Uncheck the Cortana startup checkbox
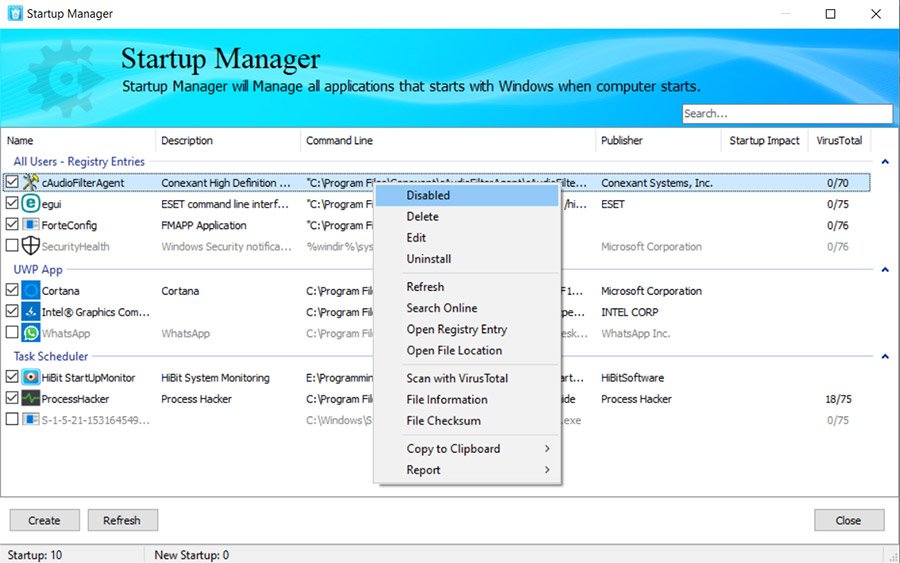This screenshot has width=900, height=563. click(x=11, y=290)
